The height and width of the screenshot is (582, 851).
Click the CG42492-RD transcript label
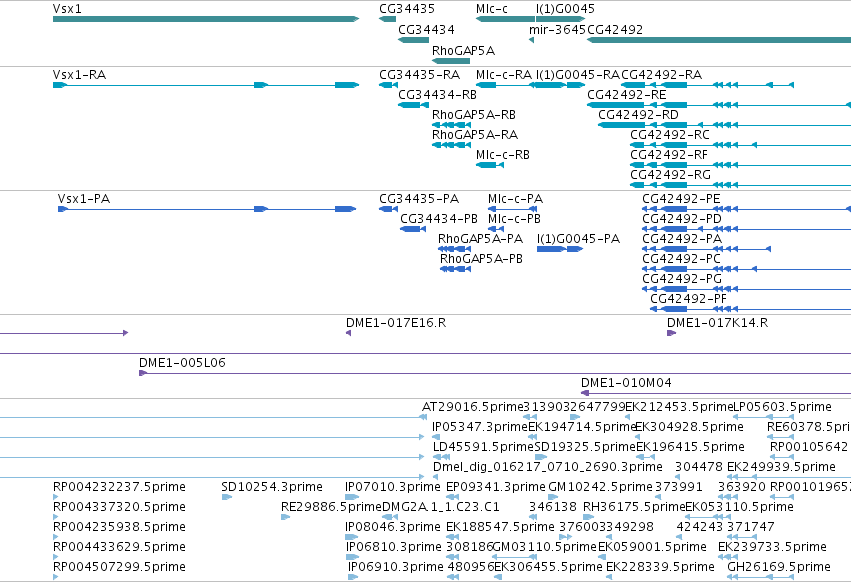[638, 115]
